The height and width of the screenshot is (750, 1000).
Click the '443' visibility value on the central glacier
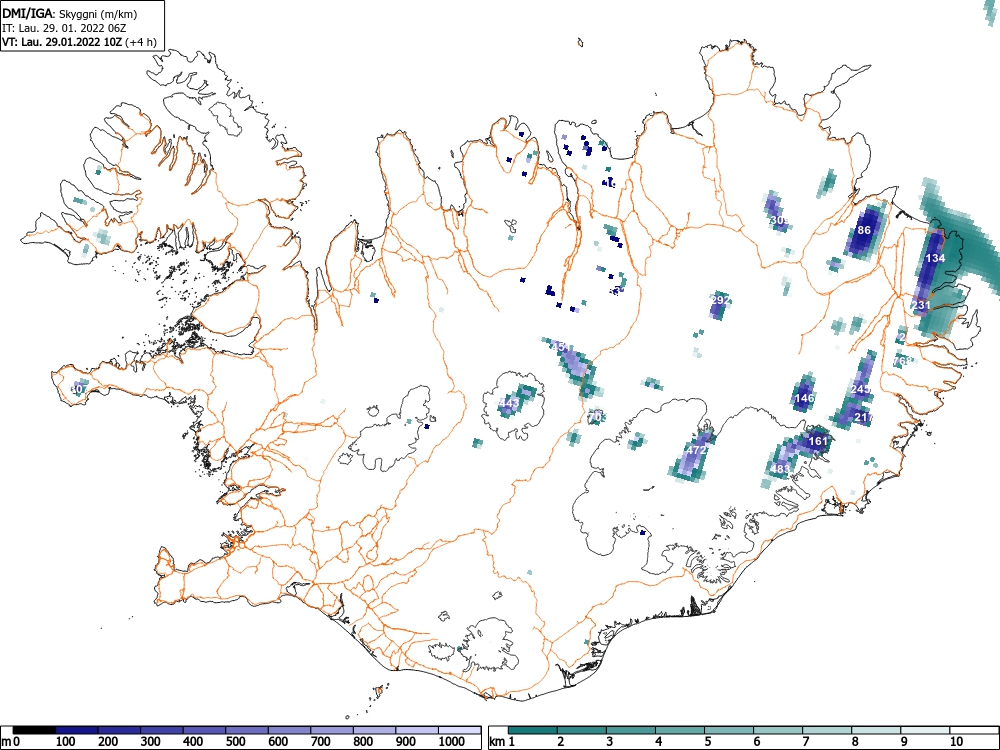509,403
